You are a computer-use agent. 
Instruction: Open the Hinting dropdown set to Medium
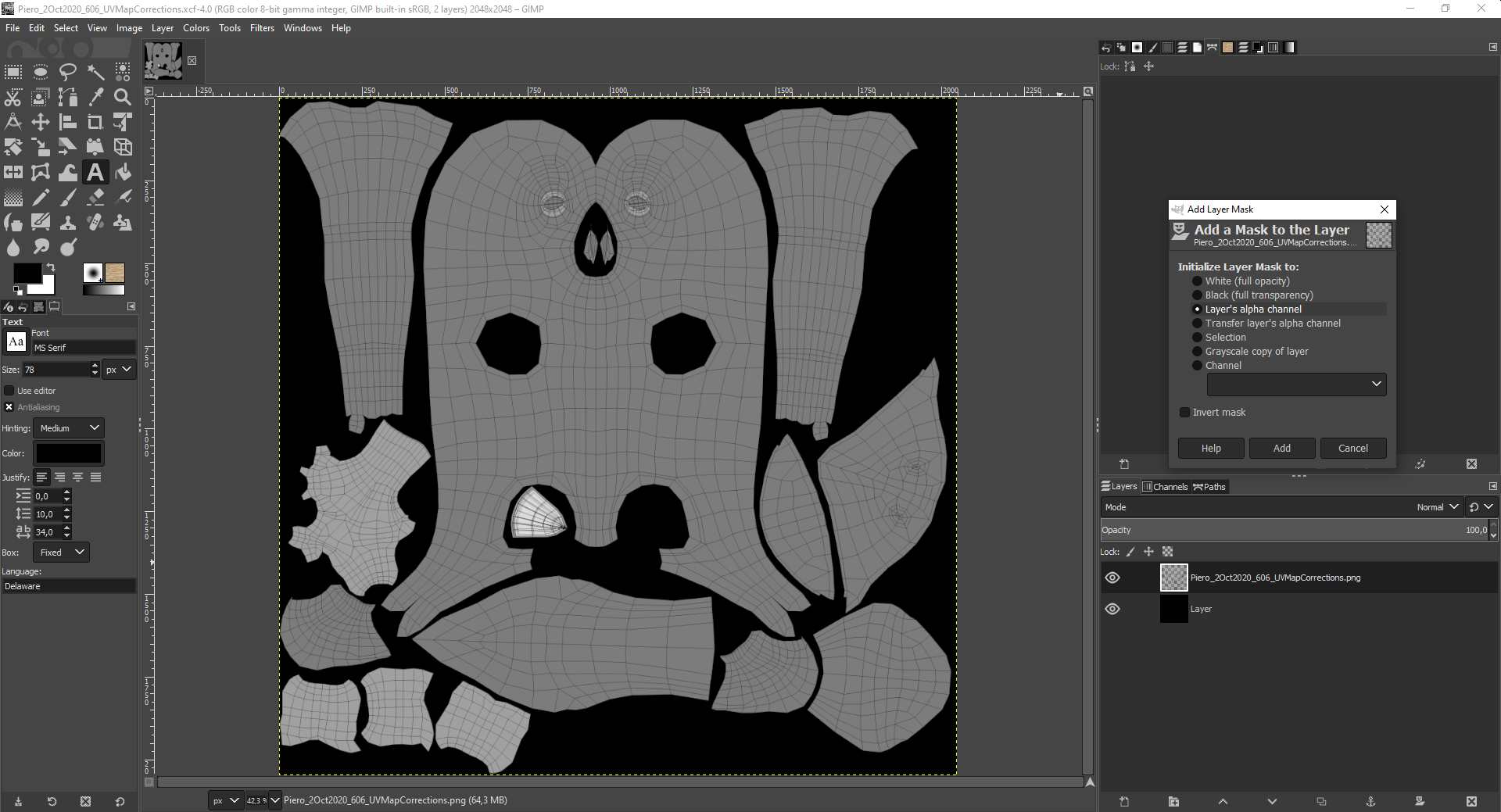click(68, 427)
